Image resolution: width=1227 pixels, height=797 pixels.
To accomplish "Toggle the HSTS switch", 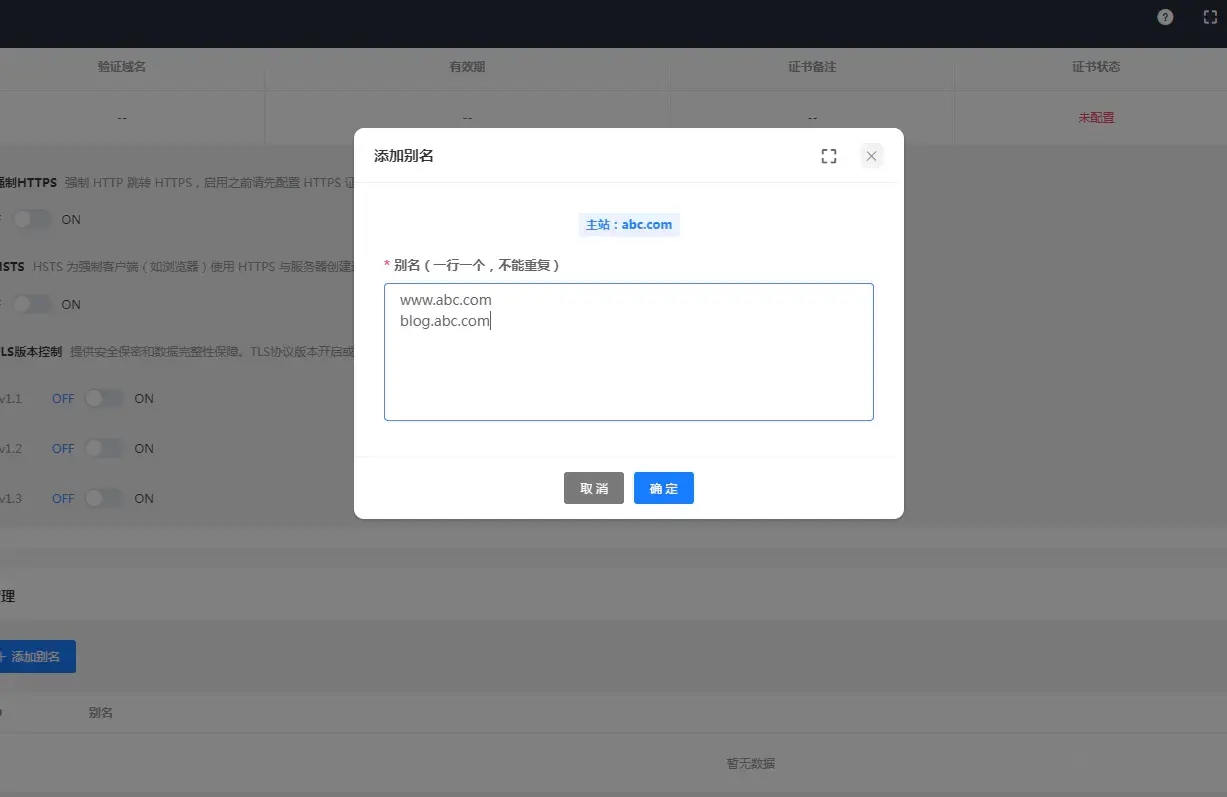I will tap(32, 304).
